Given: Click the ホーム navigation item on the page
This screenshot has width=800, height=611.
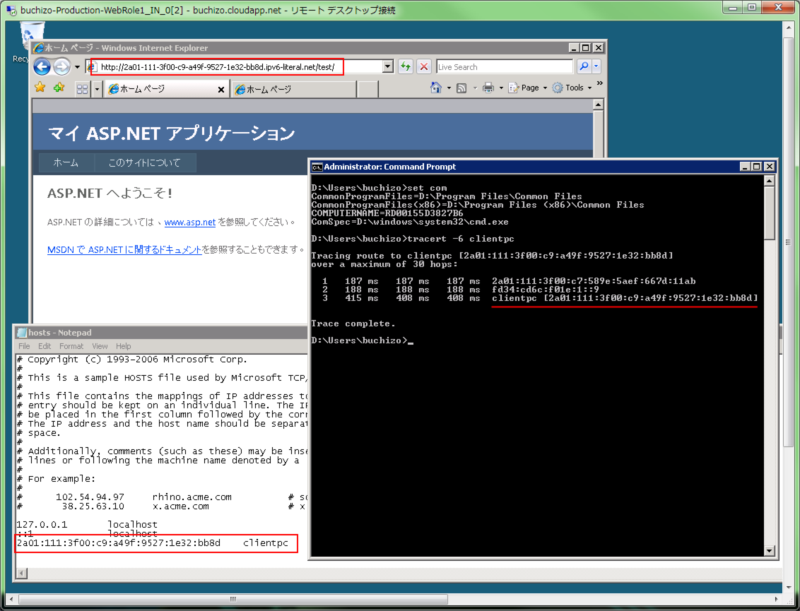Looking at the screenshot, I should tap(66, 163).
